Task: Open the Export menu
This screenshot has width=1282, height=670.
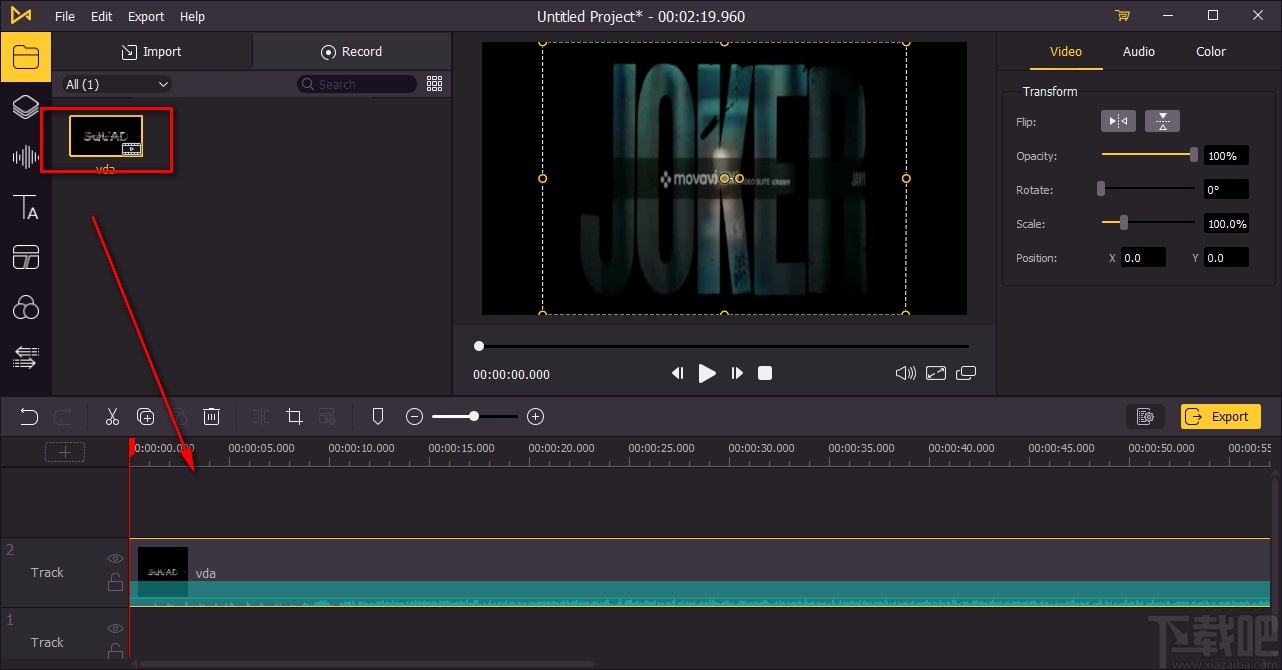Action: click(x=146, y=16)
